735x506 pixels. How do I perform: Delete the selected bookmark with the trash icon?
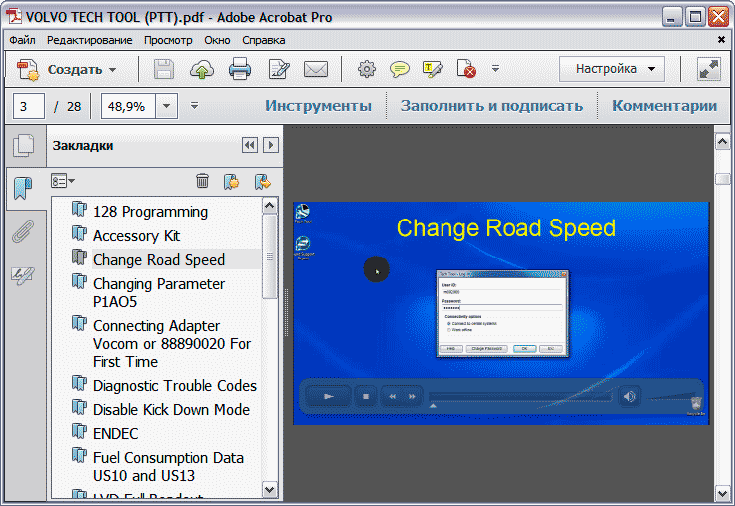coord(202,181)
